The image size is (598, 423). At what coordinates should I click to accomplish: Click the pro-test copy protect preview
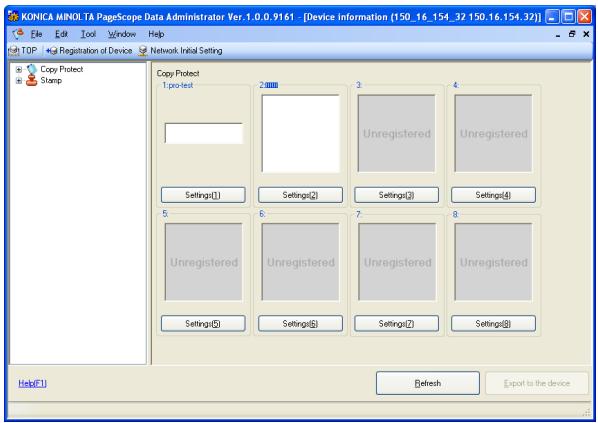coord(204,133)
